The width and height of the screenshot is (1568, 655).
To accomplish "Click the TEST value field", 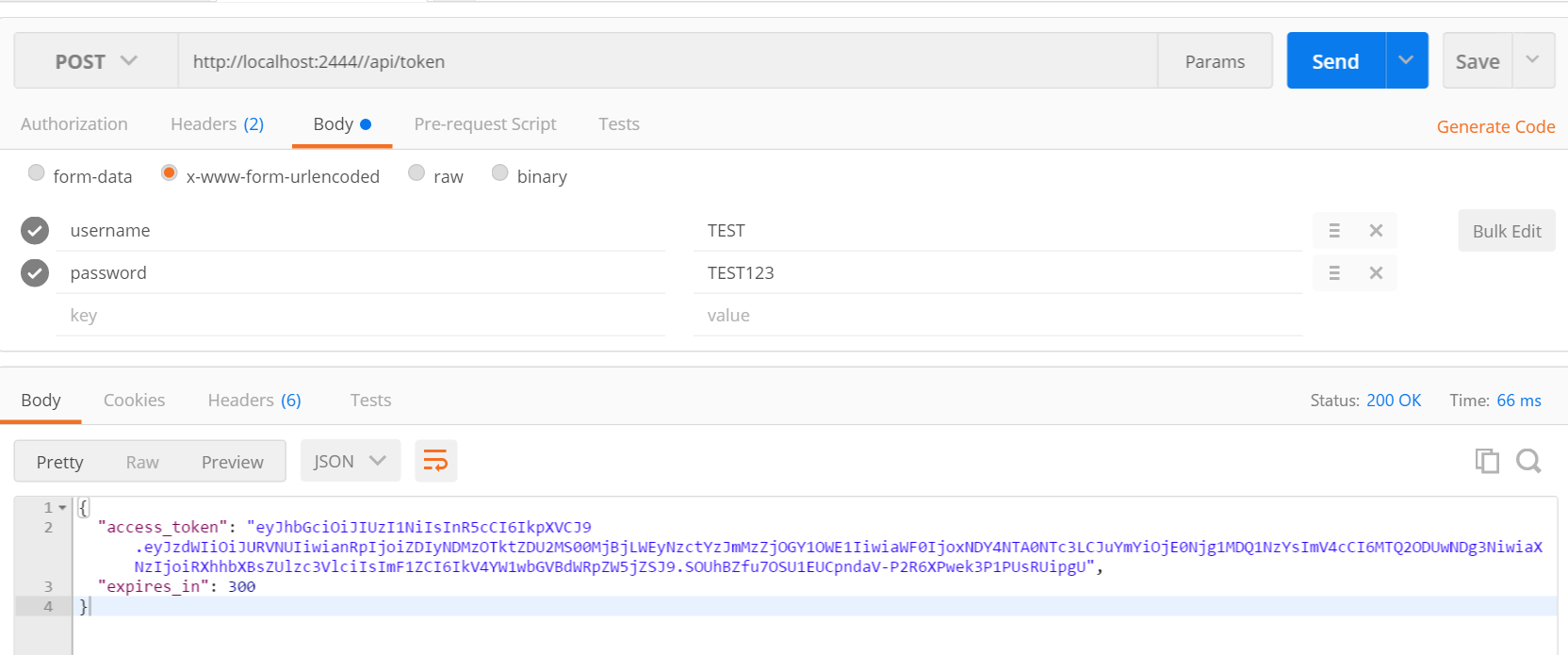I will tap(998, 231).
